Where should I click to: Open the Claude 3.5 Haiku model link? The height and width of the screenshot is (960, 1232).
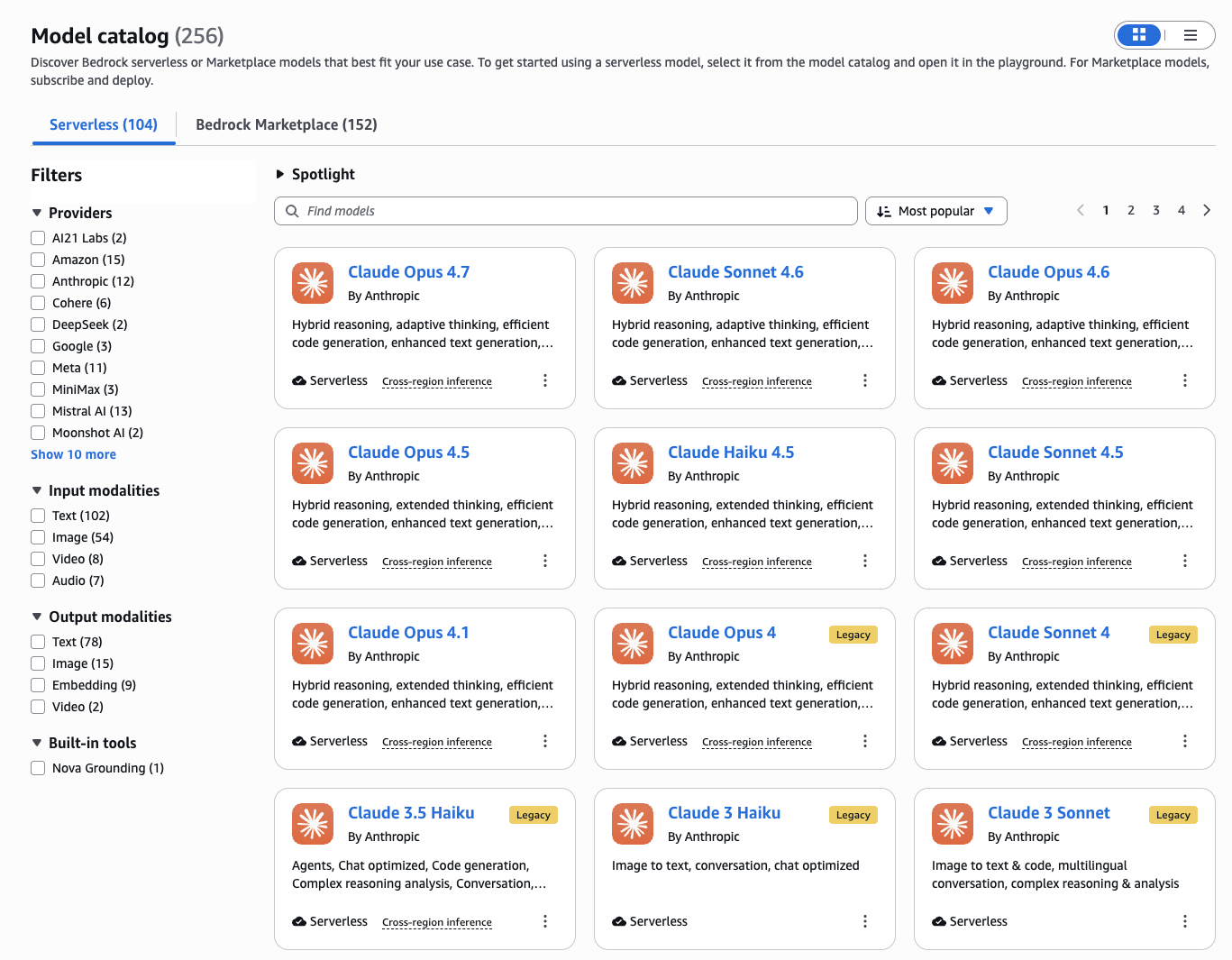point(411,813)
